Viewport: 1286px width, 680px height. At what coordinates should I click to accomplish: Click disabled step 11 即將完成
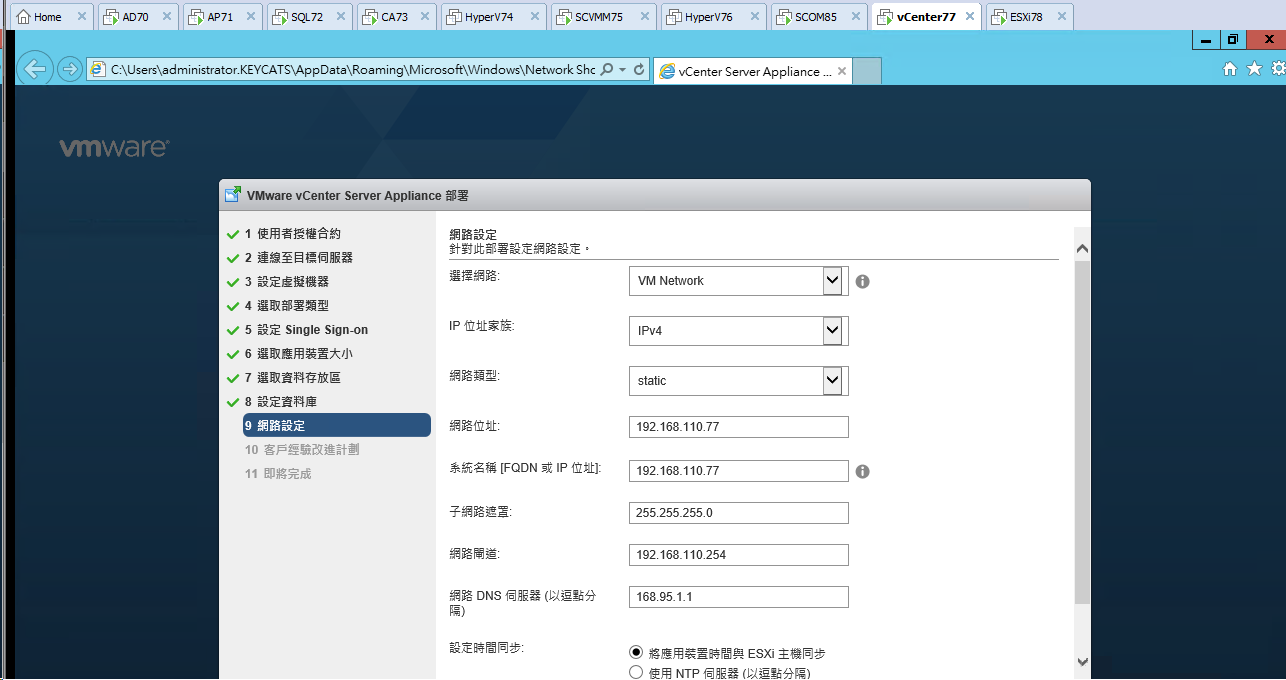(278, 474)
